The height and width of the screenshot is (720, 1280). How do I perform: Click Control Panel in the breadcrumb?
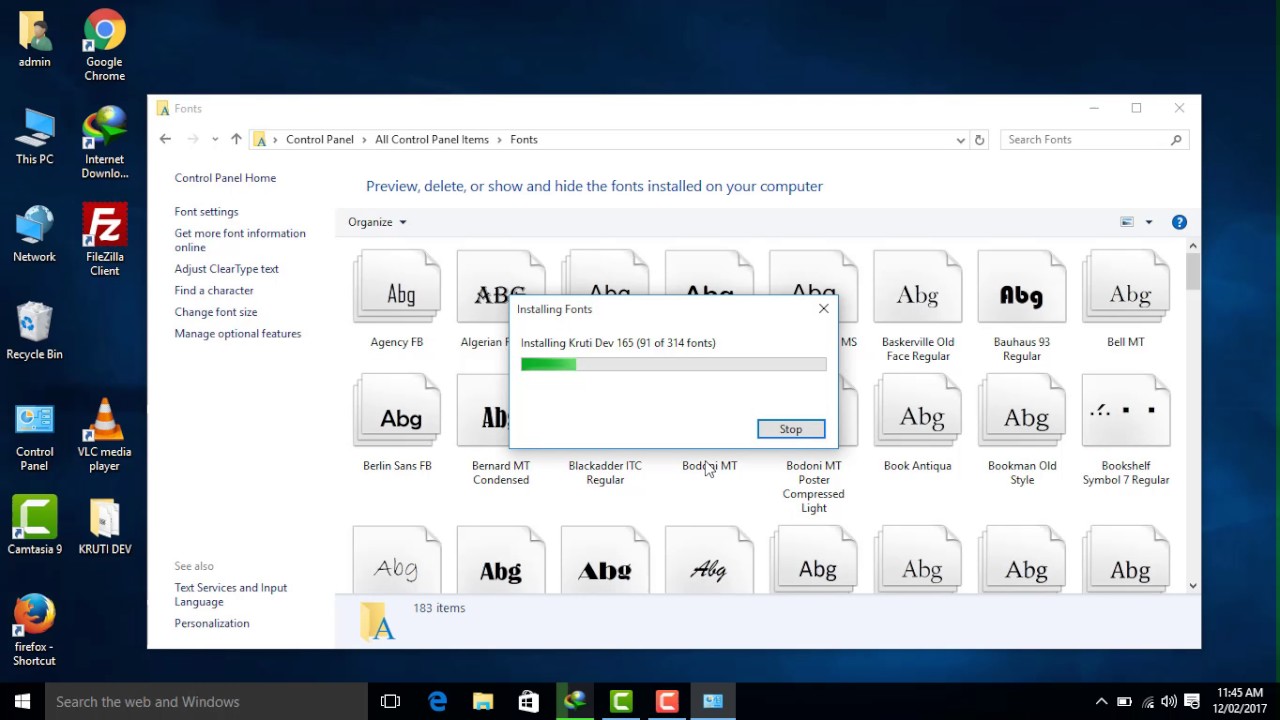click(320, 140)
